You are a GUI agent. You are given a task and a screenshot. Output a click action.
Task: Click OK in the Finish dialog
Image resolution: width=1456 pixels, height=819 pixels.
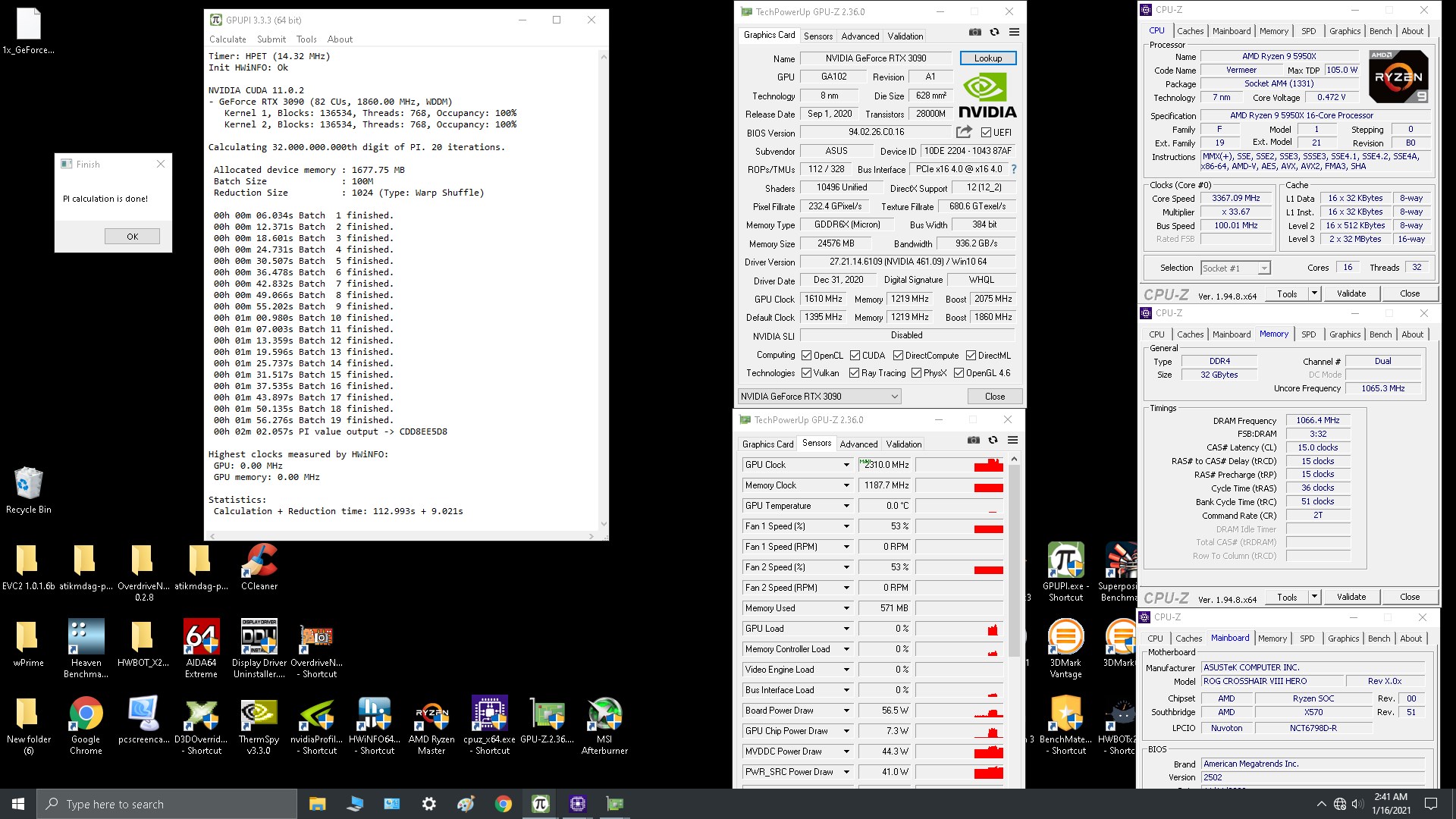[132, 237]
